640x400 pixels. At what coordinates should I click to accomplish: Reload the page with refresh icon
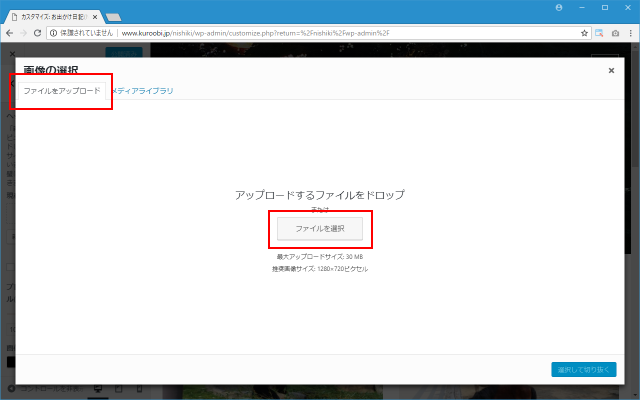pyautogui.click(x=37, y=33)
